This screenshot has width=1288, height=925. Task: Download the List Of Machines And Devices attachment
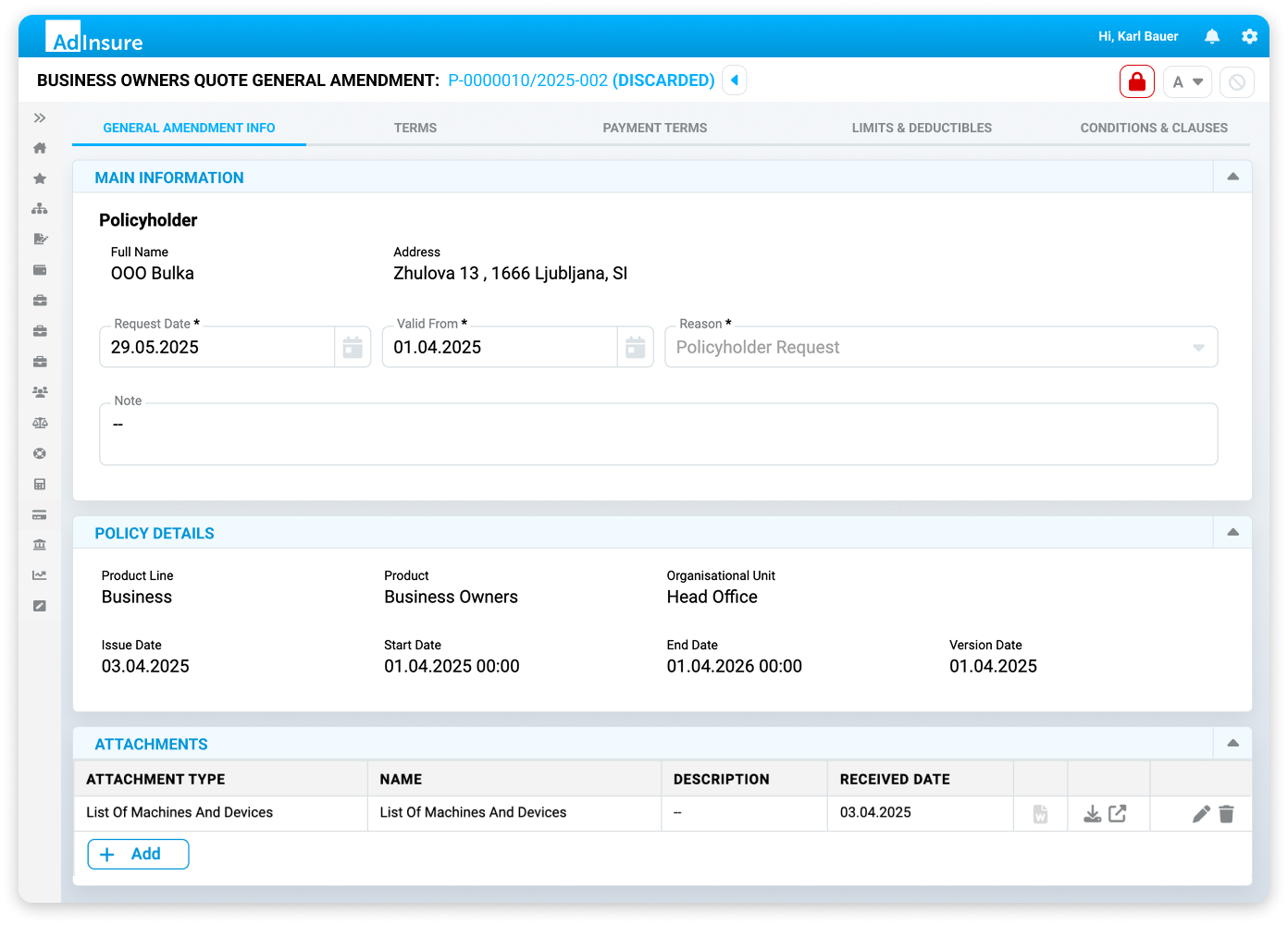(1093, 813)
